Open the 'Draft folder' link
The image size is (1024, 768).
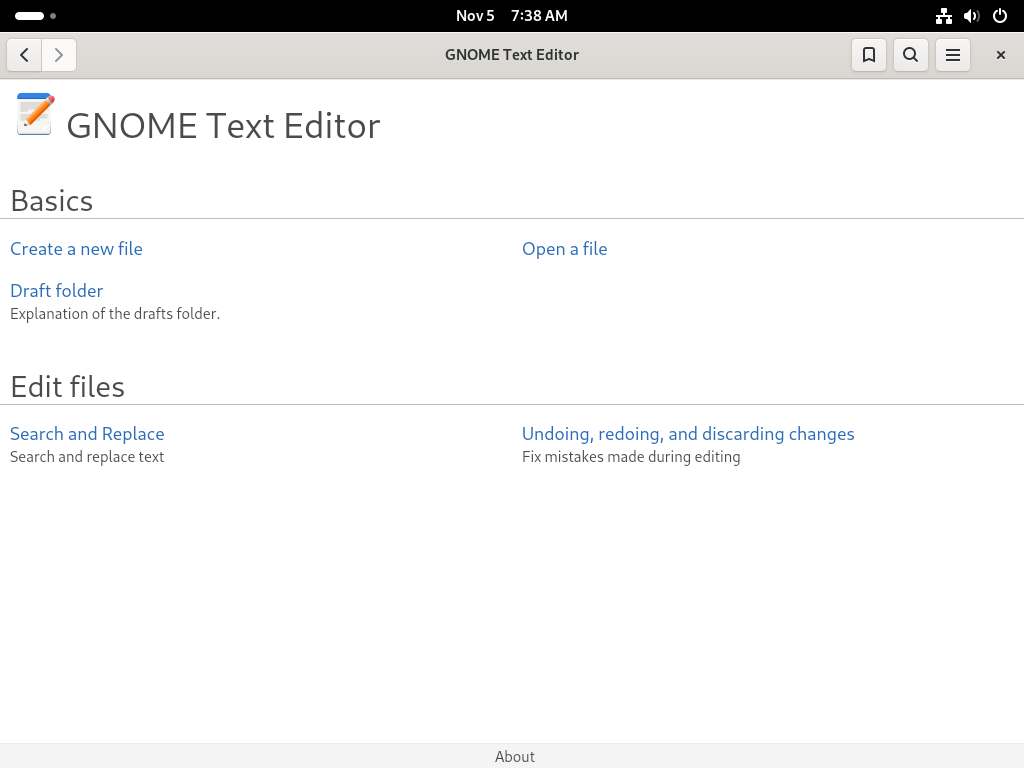57,291
